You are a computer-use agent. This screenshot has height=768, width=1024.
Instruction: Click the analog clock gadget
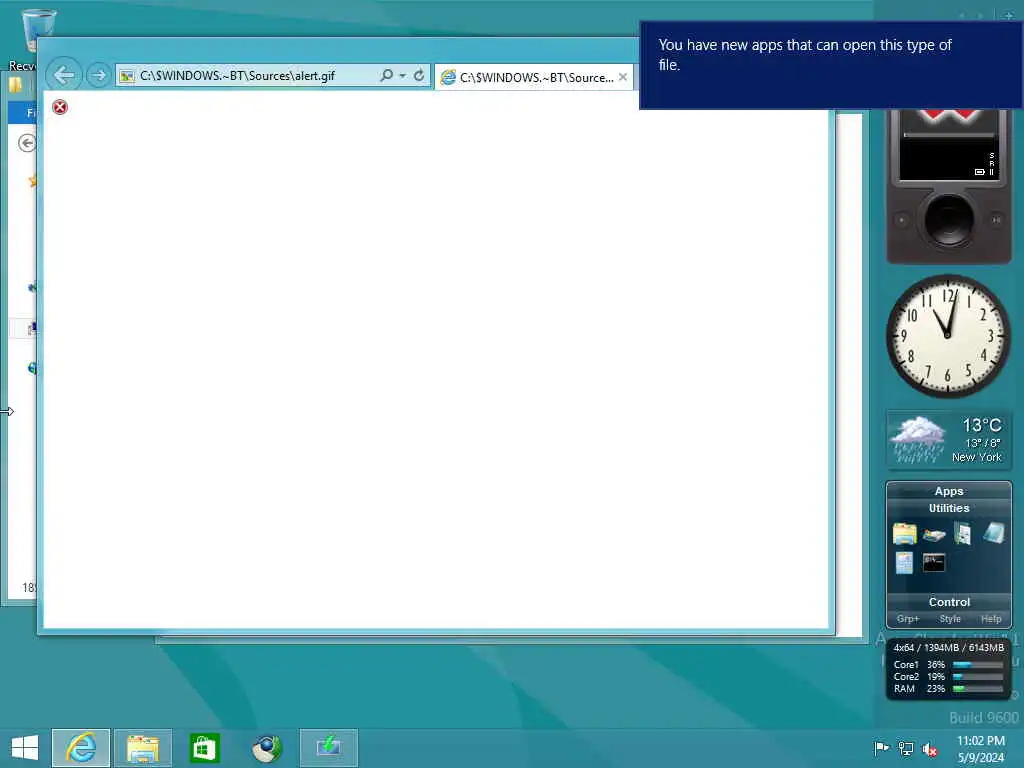pyautogui.click(x=948, y=336)
